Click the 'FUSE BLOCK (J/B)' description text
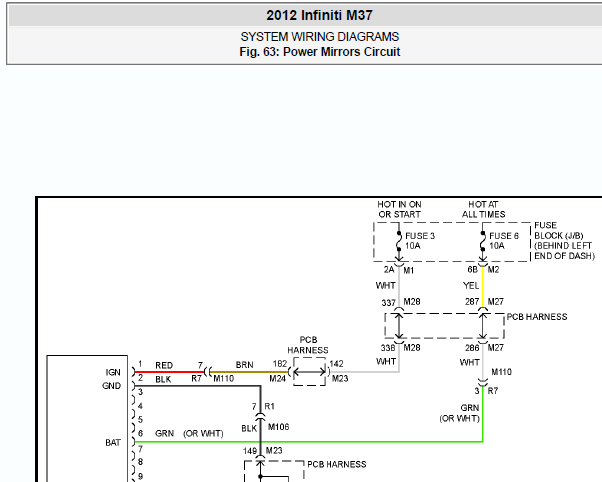 click(564, 240)
